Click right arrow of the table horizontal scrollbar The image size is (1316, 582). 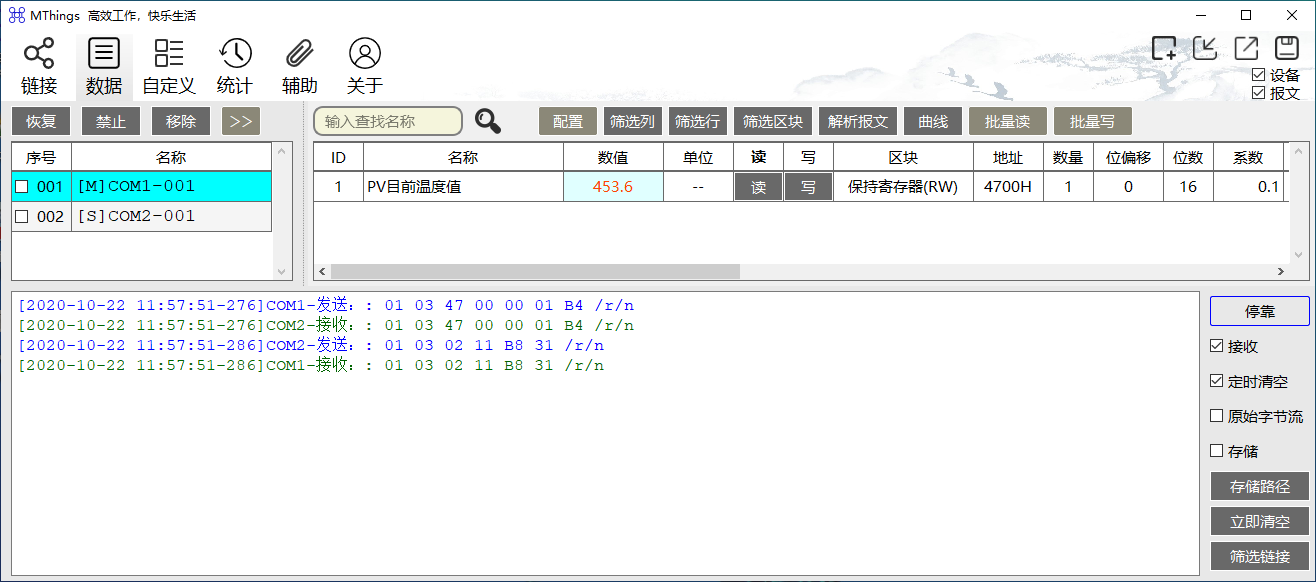[x=1279, y=271]
